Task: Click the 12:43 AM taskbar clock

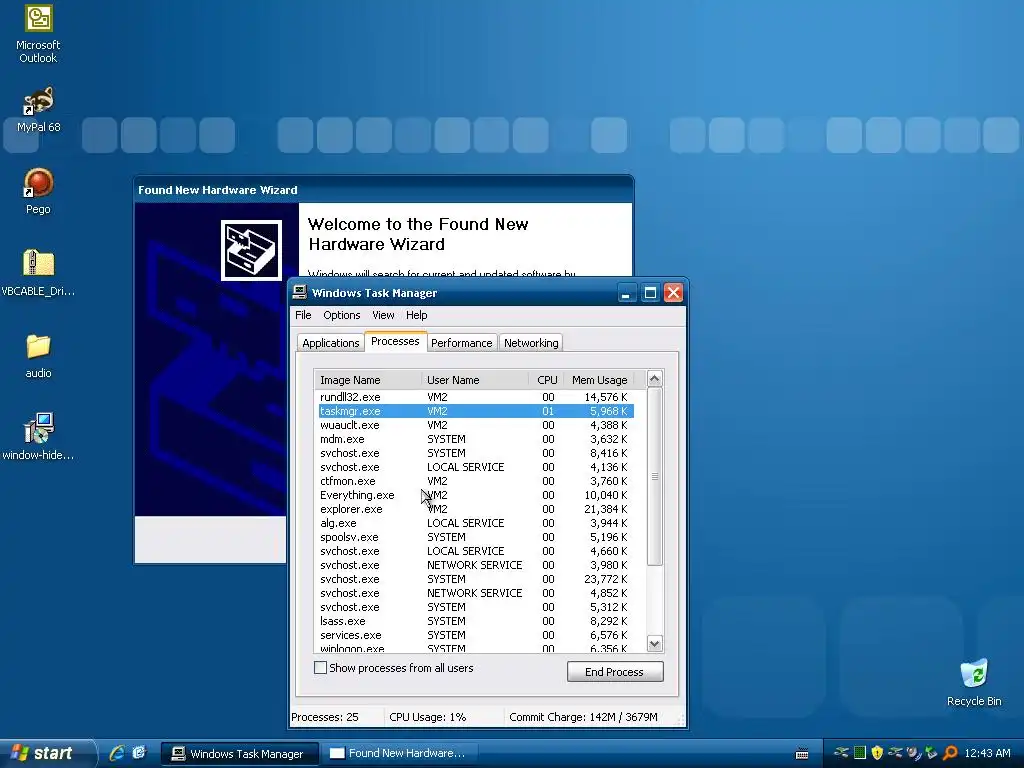Action: 987,753
